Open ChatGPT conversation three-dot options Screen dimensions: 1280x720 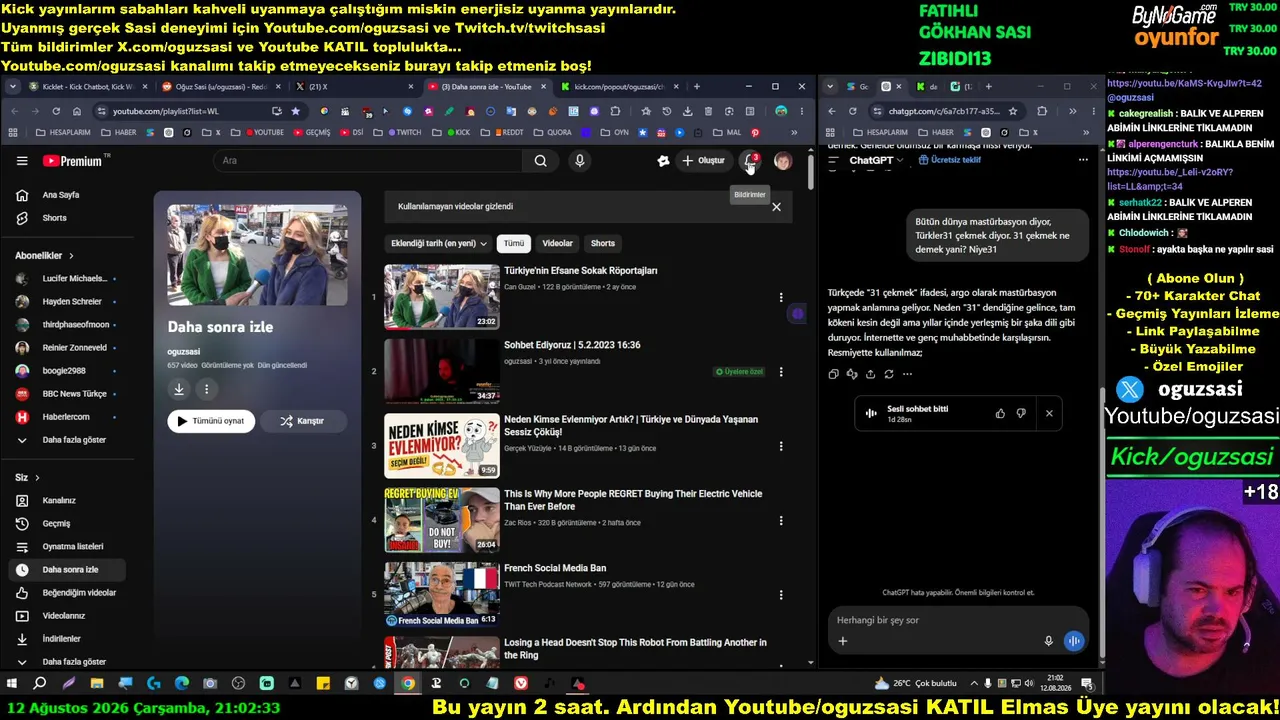1083,160
